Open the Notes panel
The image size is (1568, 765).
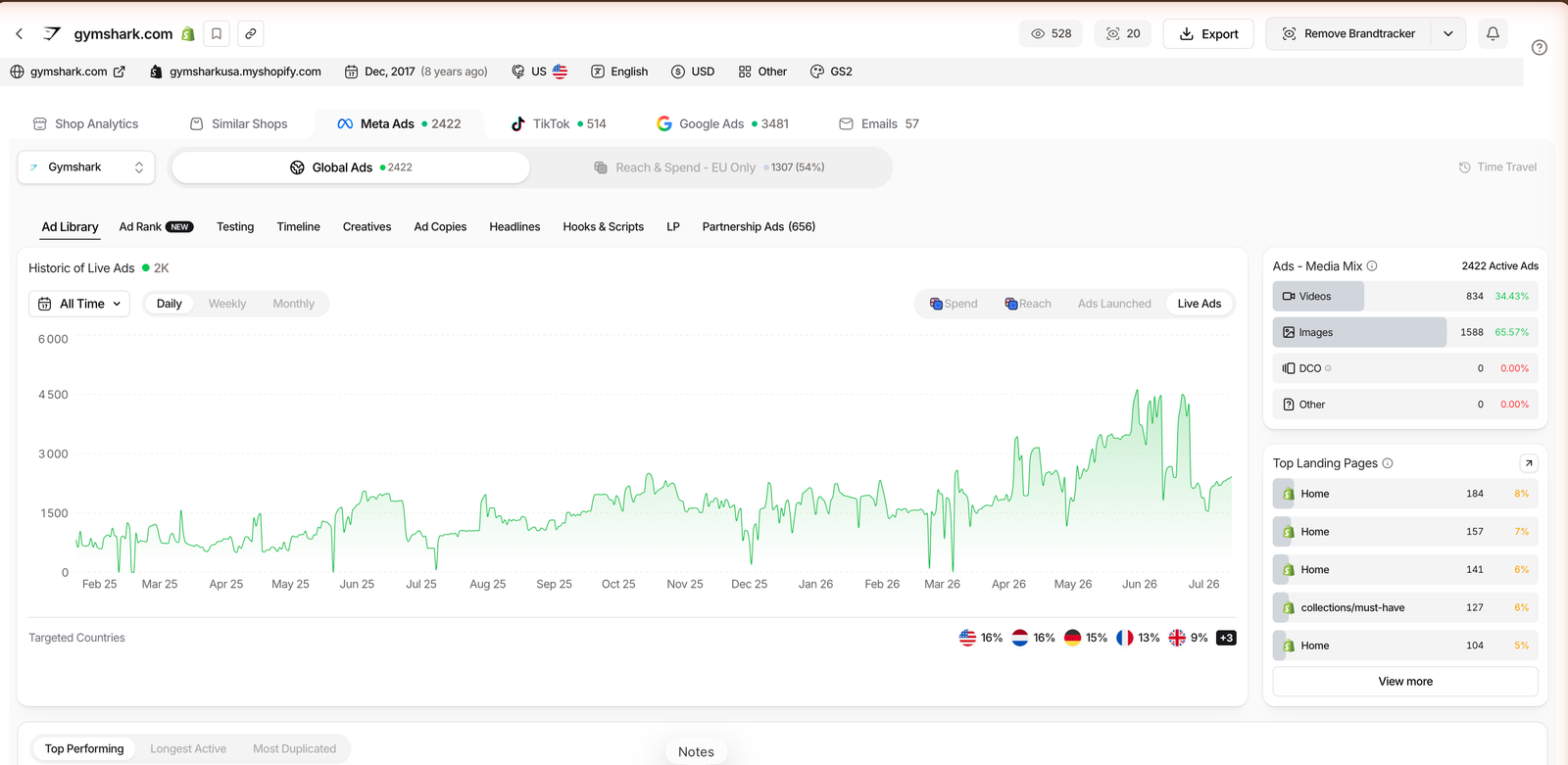(x=696, y=751)
